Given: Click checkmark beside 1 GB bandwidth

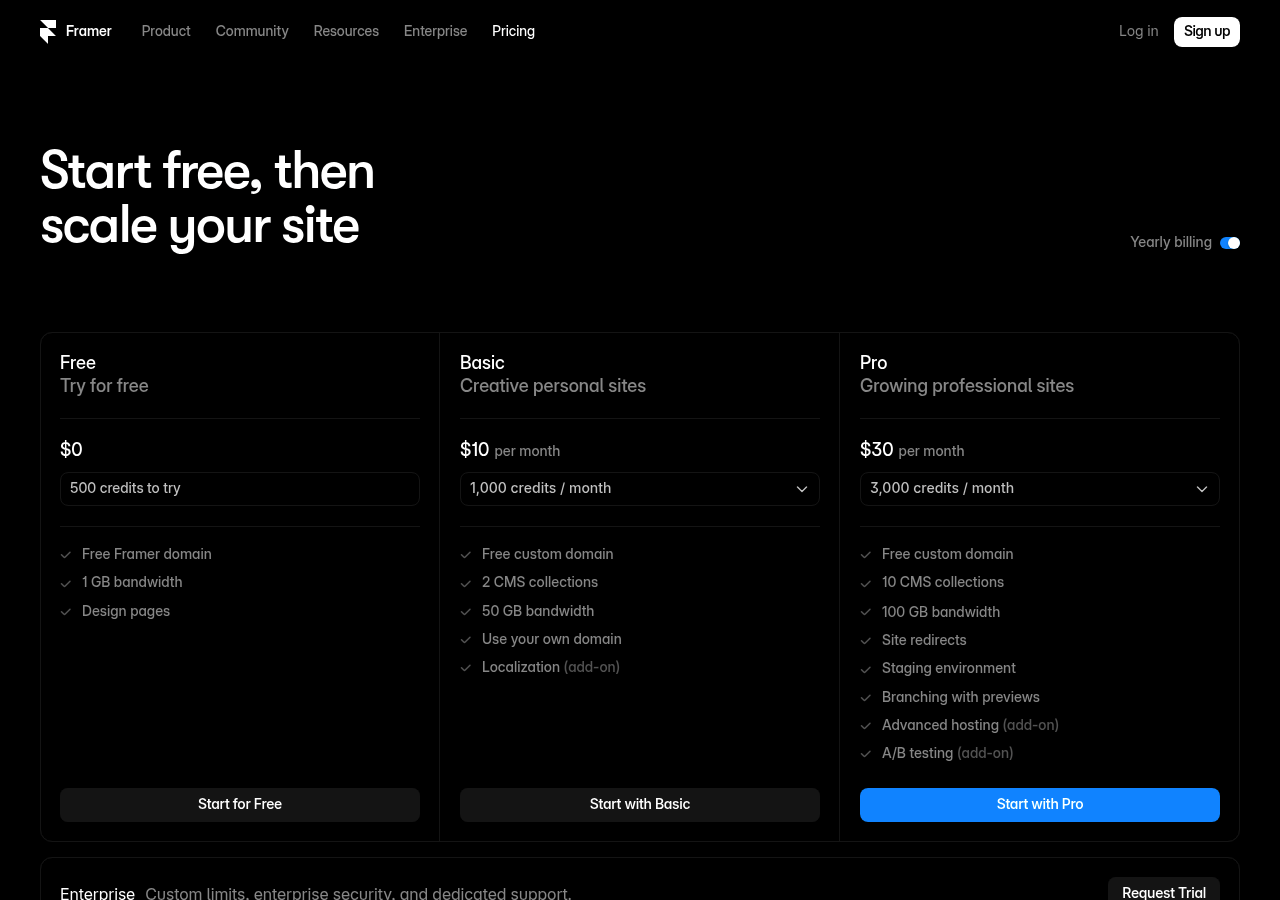Looking at the screenshot, I should (66, 583).
